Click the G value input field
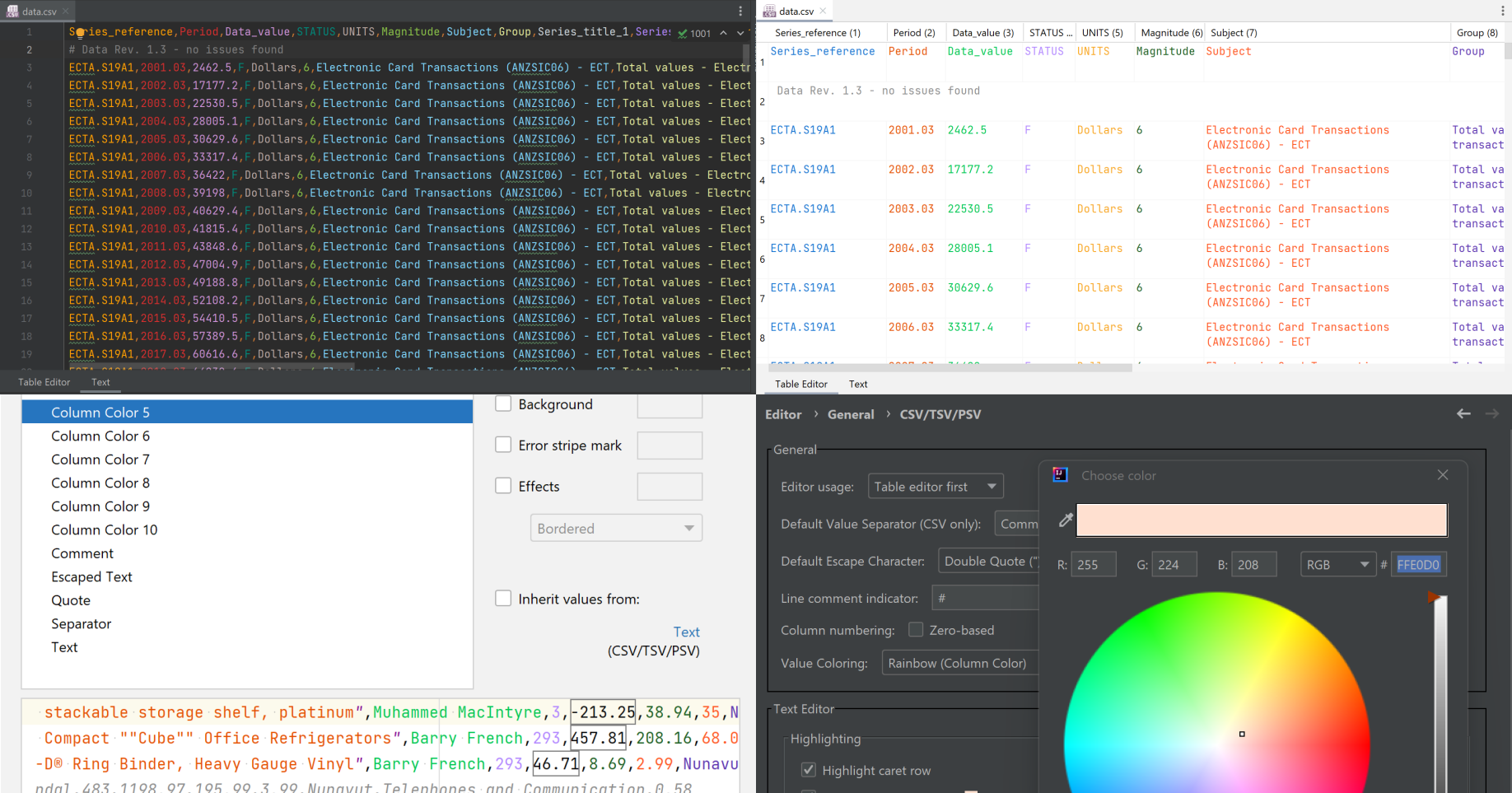 [1174, 565]
